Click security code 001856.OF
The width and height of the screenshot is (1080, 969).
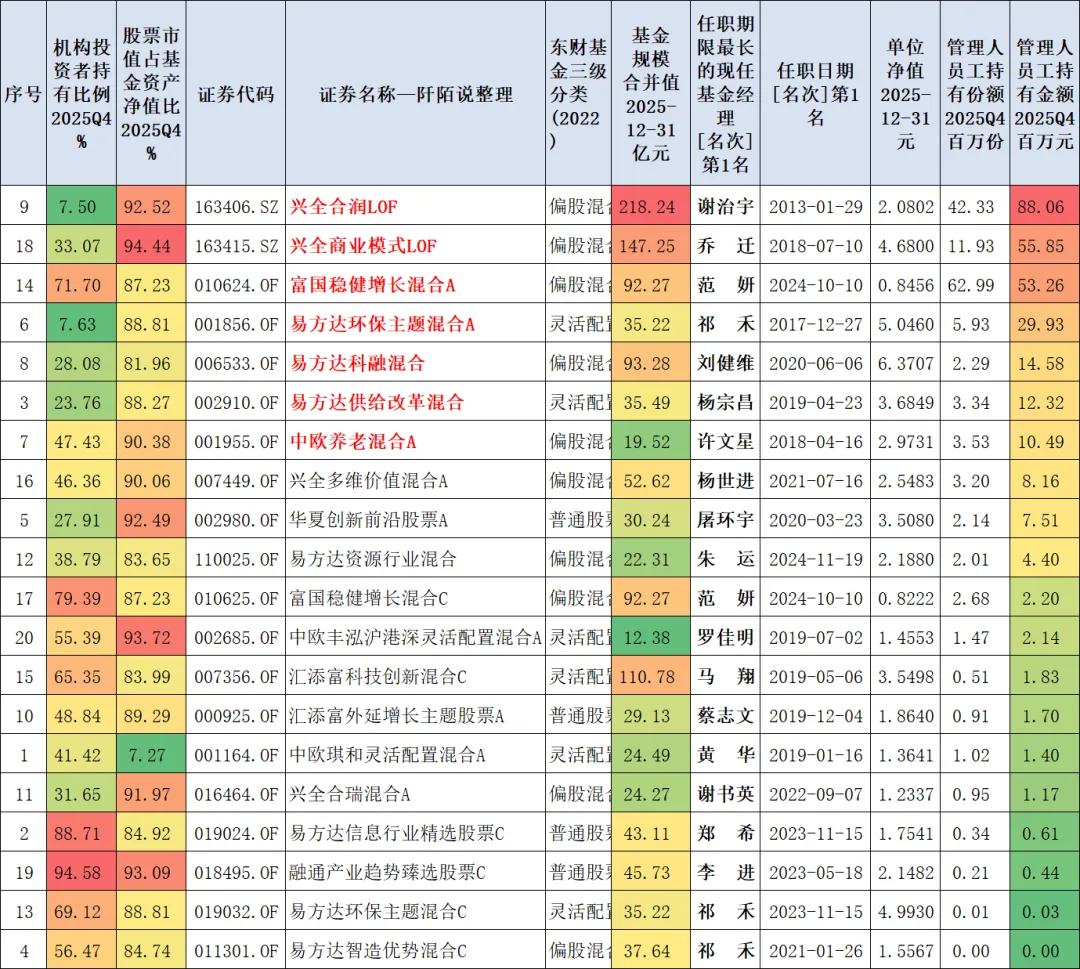[x=236, y=324]
